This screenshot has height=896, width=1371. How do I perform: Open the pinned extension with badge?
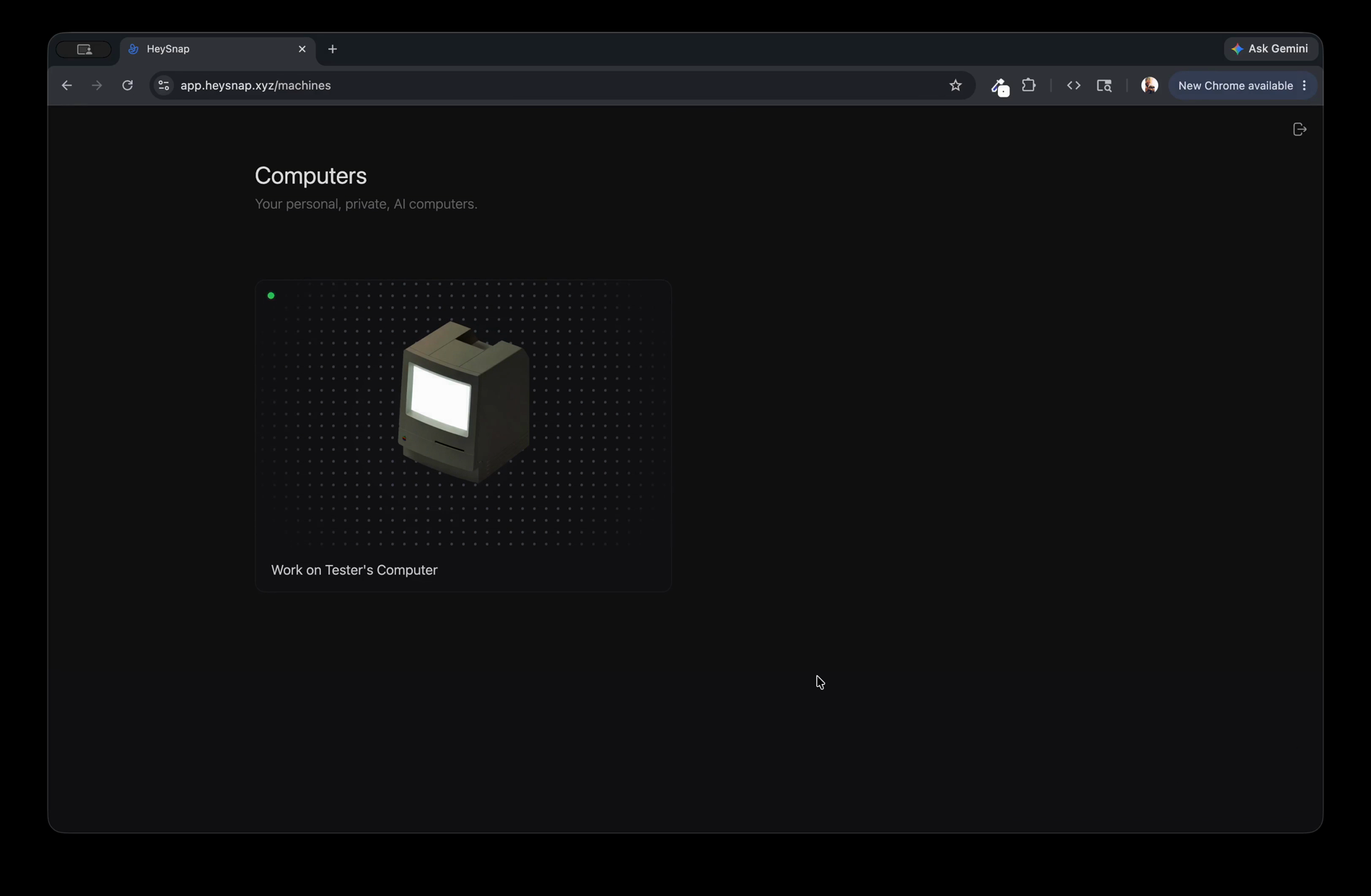click(x=999, y=87)
